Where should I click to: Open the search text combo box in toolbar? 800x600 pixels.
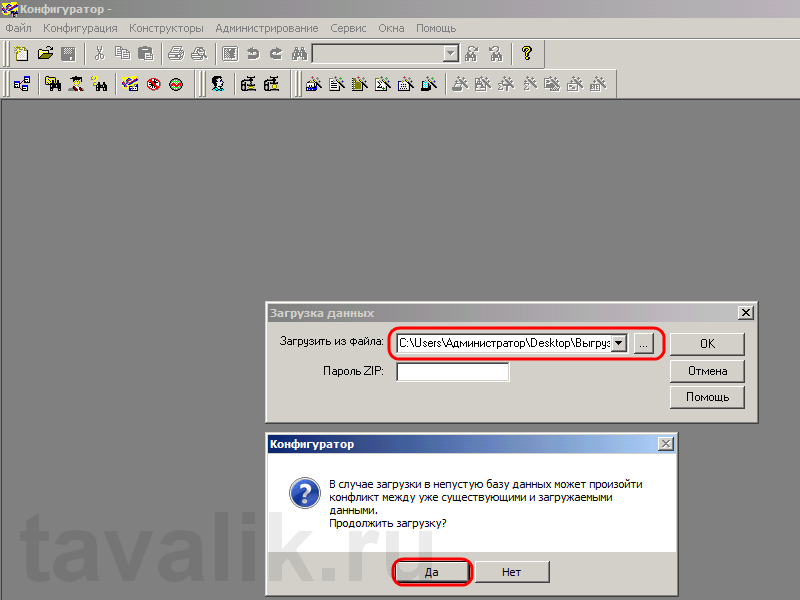click(385, 53)
